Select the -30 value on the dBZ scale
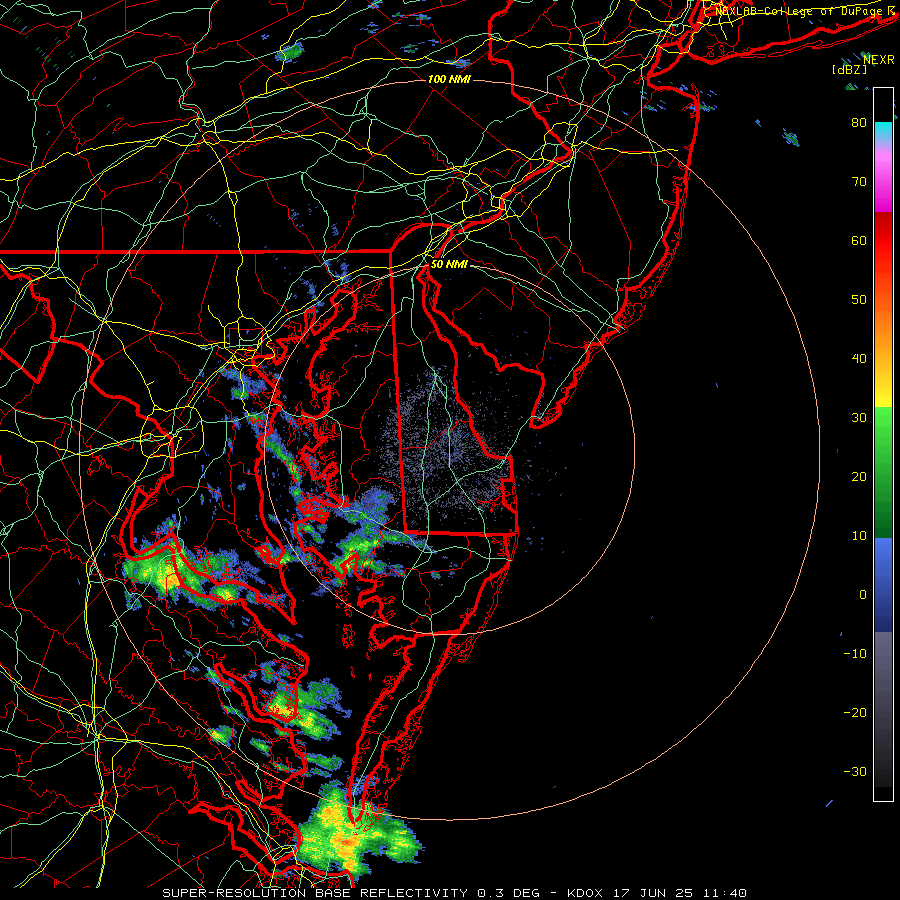This screenshot has width=900, height=900. click(855, 771)
